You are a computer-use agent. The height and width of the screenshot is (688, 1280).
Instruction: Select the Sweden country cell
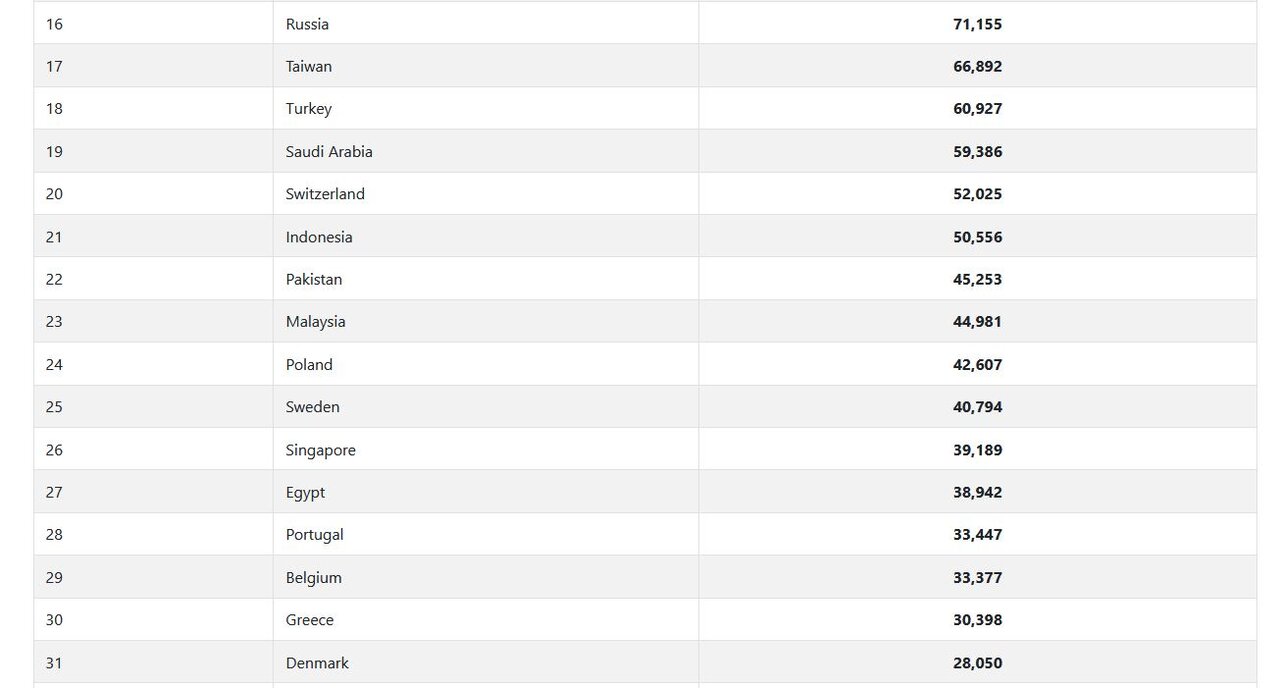[x=312, y=407]
